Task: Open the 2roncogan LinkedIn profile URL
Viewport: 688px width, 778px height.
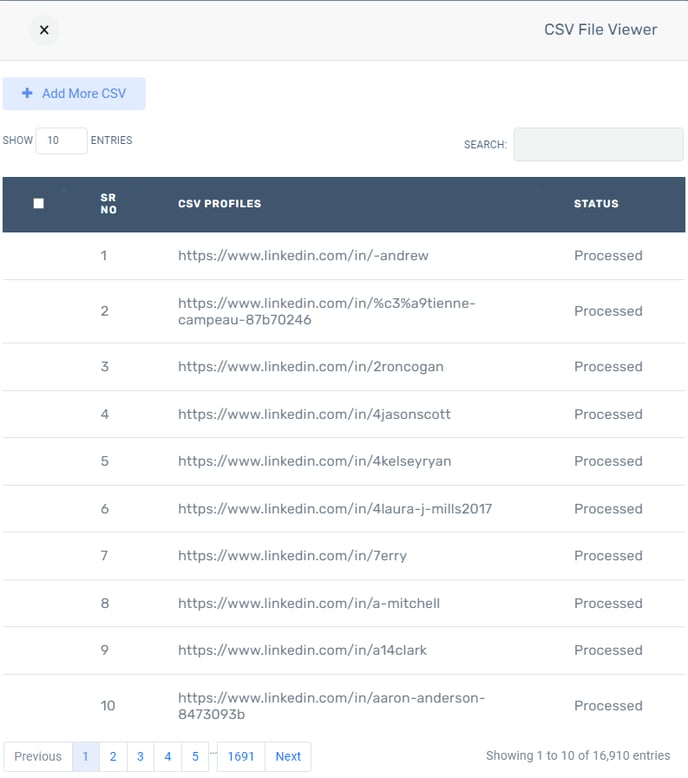Action: (311, 367)
